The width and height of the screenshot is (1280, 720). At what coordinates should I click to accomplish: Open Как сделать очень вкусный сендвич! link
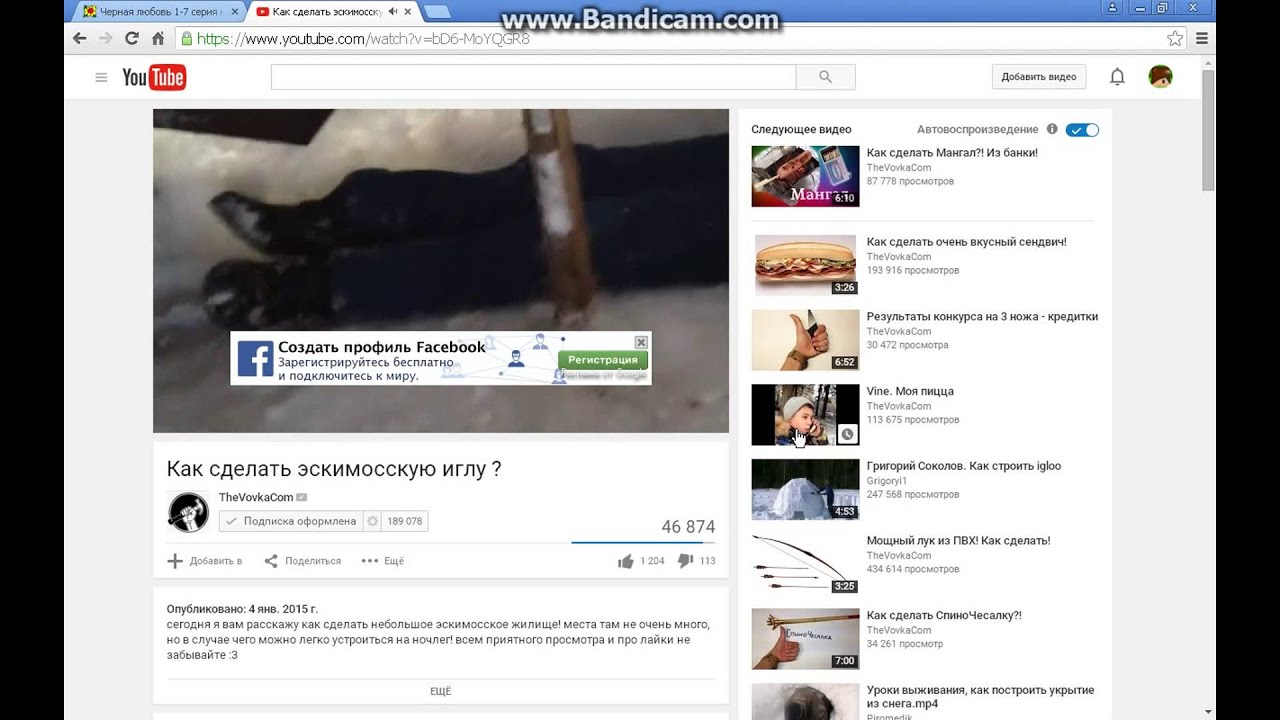pos(966,242)
